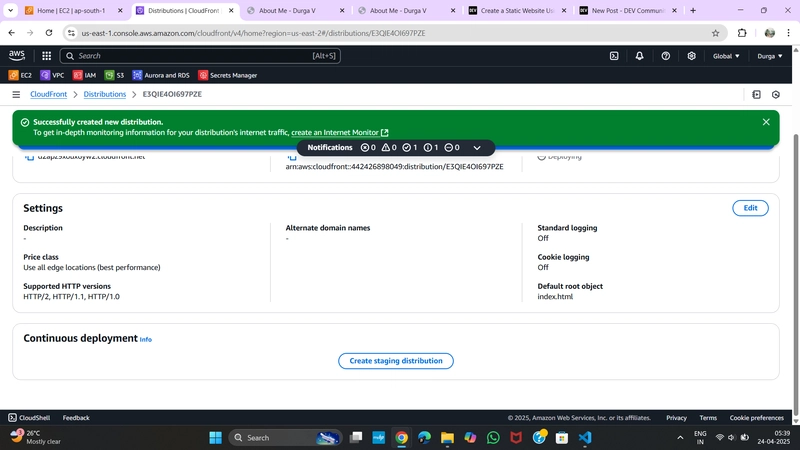
Task: Copy the distribution domain name
Action: point(30,157)
